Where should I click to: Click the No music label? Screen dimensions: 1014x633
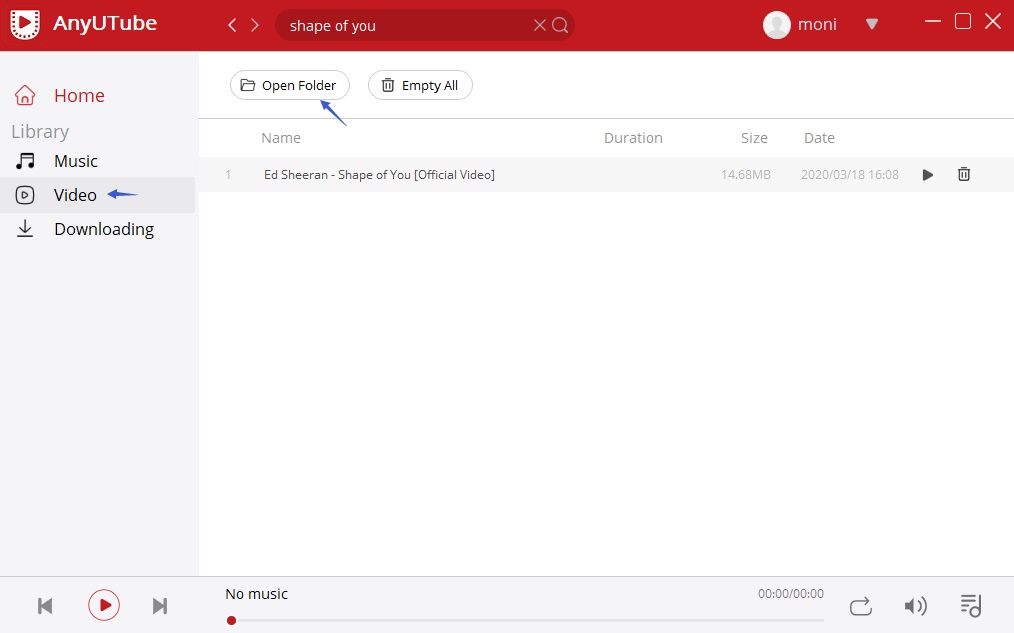256,594
